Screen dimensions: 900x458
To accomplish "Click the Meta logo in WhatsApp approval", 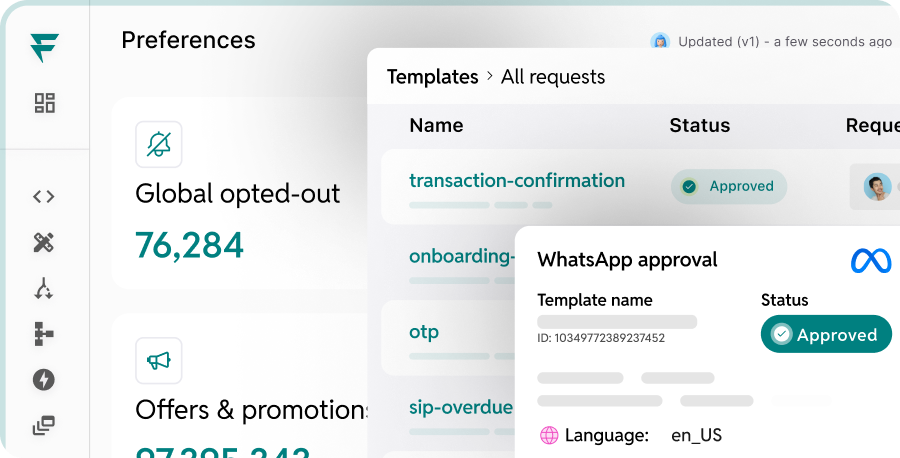I will click(x=871, y=261).
